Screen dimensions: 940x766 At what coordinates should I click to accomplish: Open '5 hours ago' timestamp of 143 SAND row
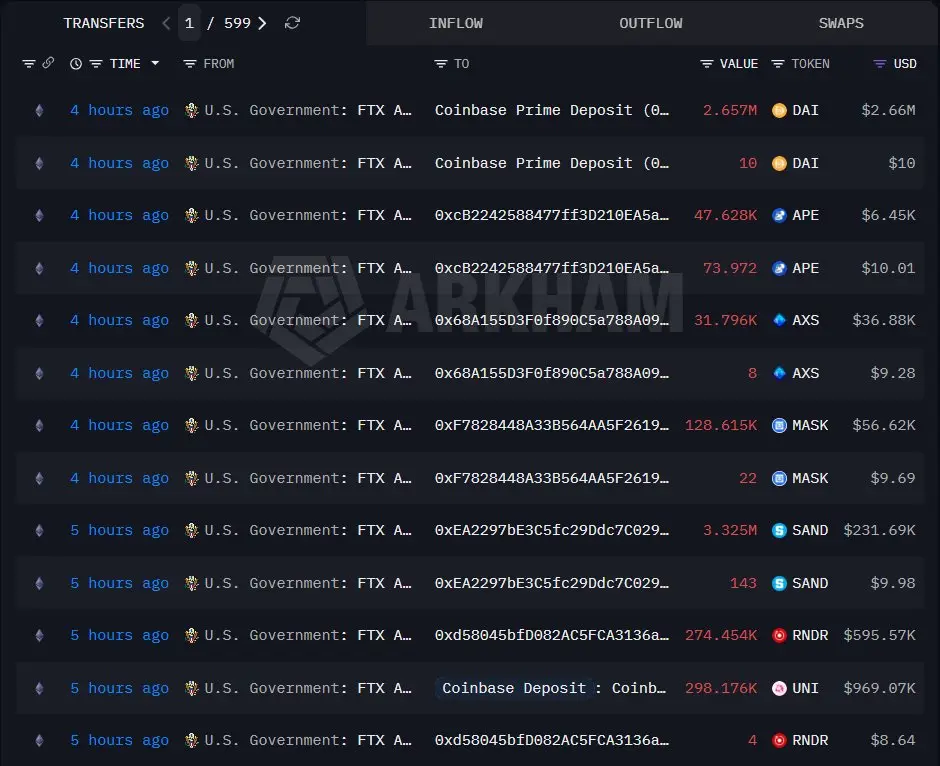coord(119,583)
